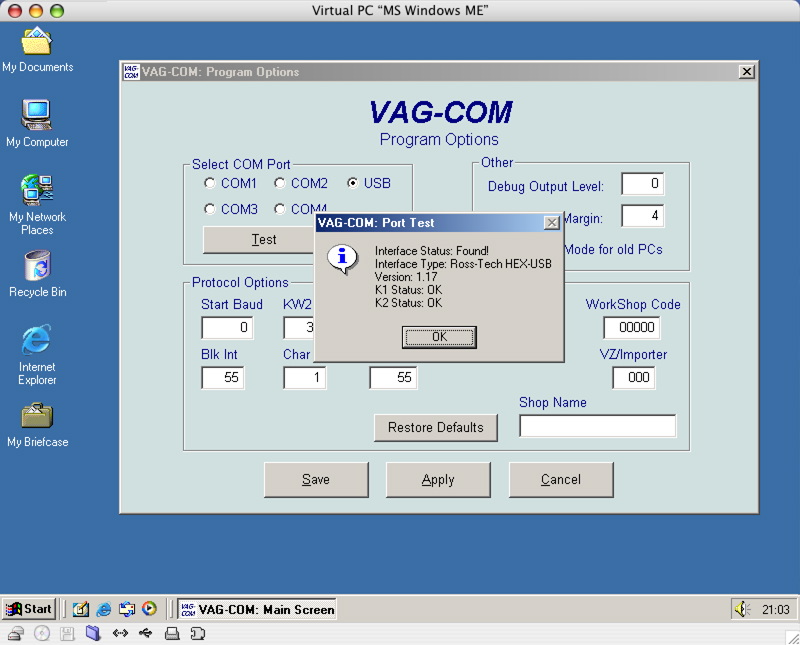Launch Windows Media Player from quick launch
800x645 pixels.
click(149, 609)
